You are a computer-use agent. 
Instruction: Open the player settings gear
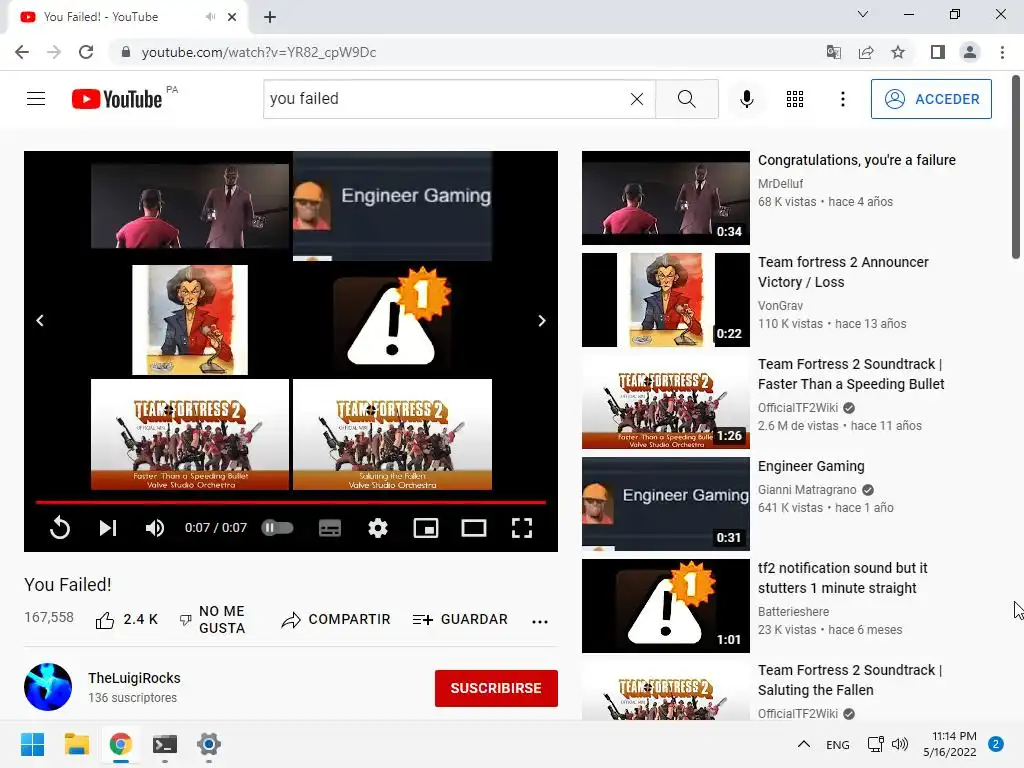[x=377, y=527]
